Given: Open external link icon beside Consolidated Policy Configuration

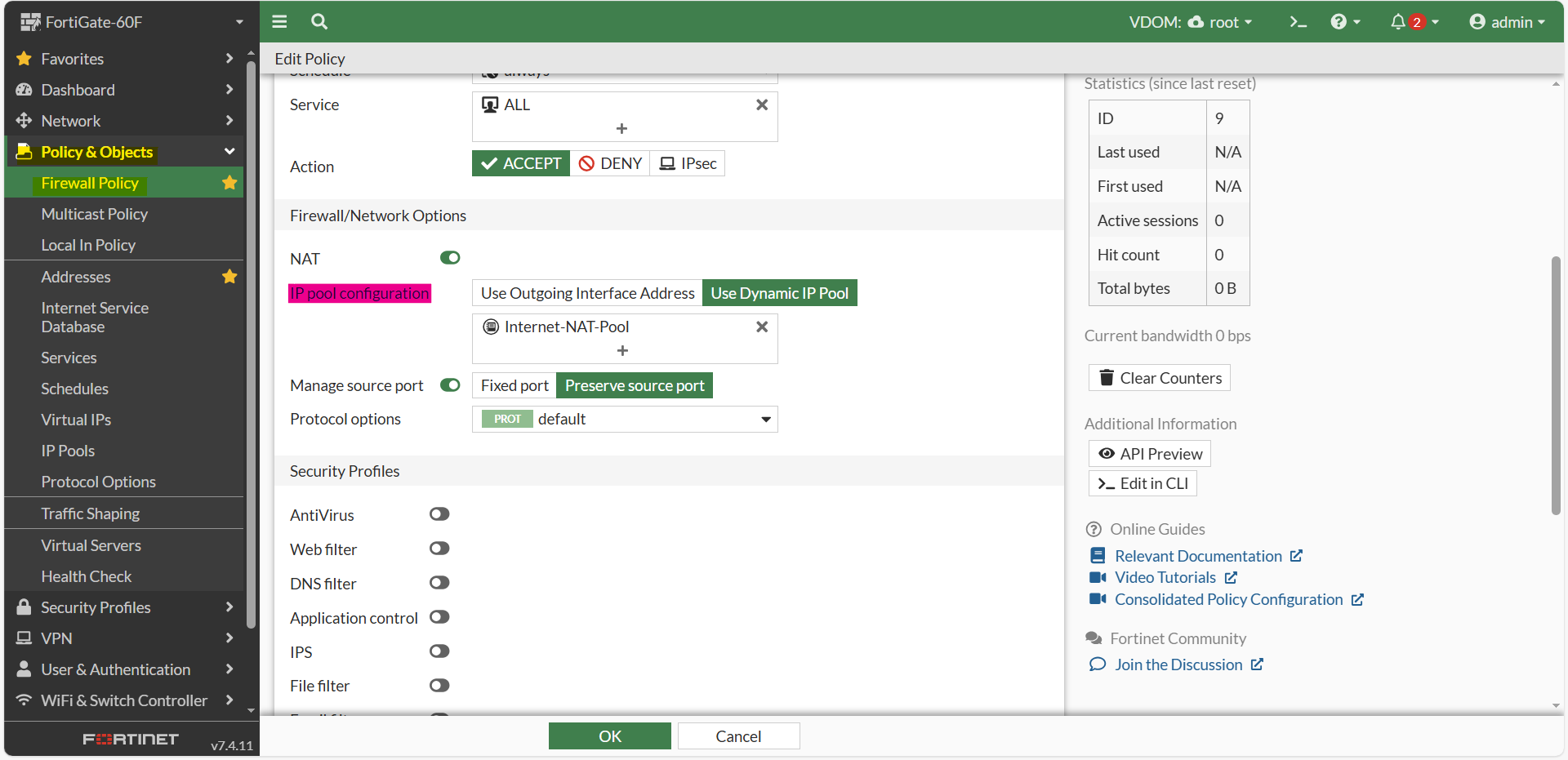Looking at the screenshot, I should (x=1357, y=599).
